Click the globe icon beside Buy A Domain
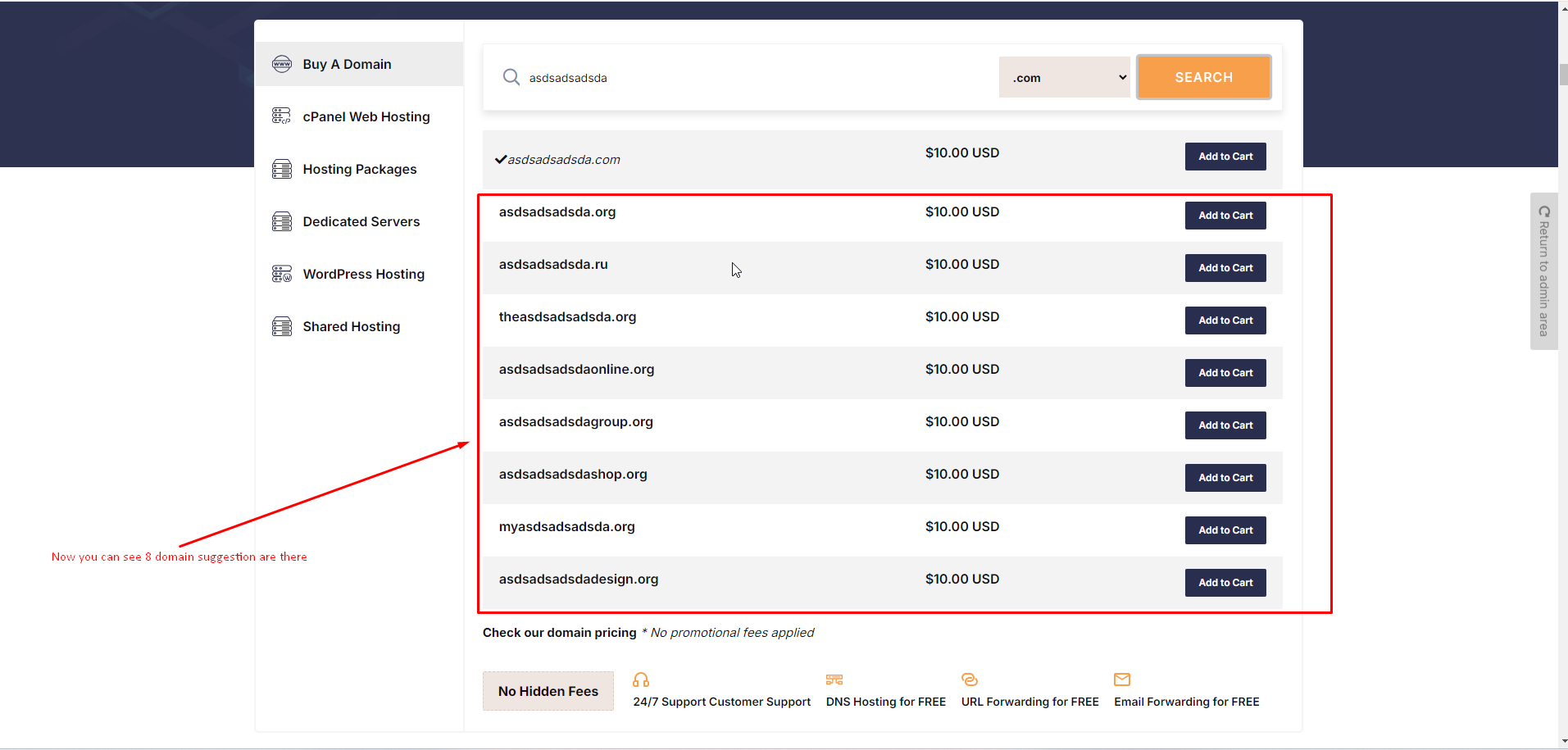This screenshot has height=750, width=1568. pyautogui.click(x=282, y=64)
